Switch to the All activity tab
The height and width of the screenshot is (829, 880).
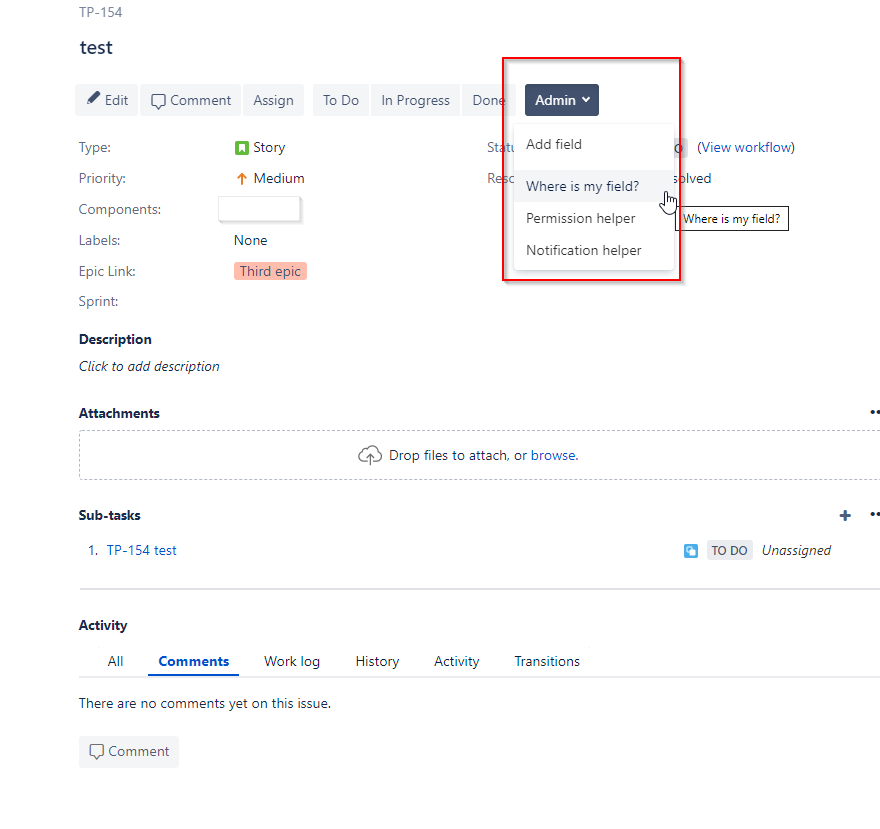pos(115,661)
